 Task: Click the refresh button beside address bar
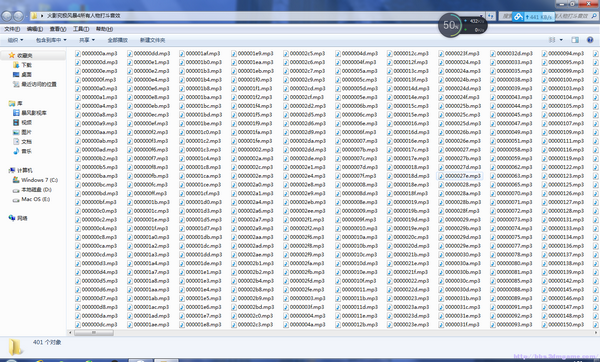(491, 16)
